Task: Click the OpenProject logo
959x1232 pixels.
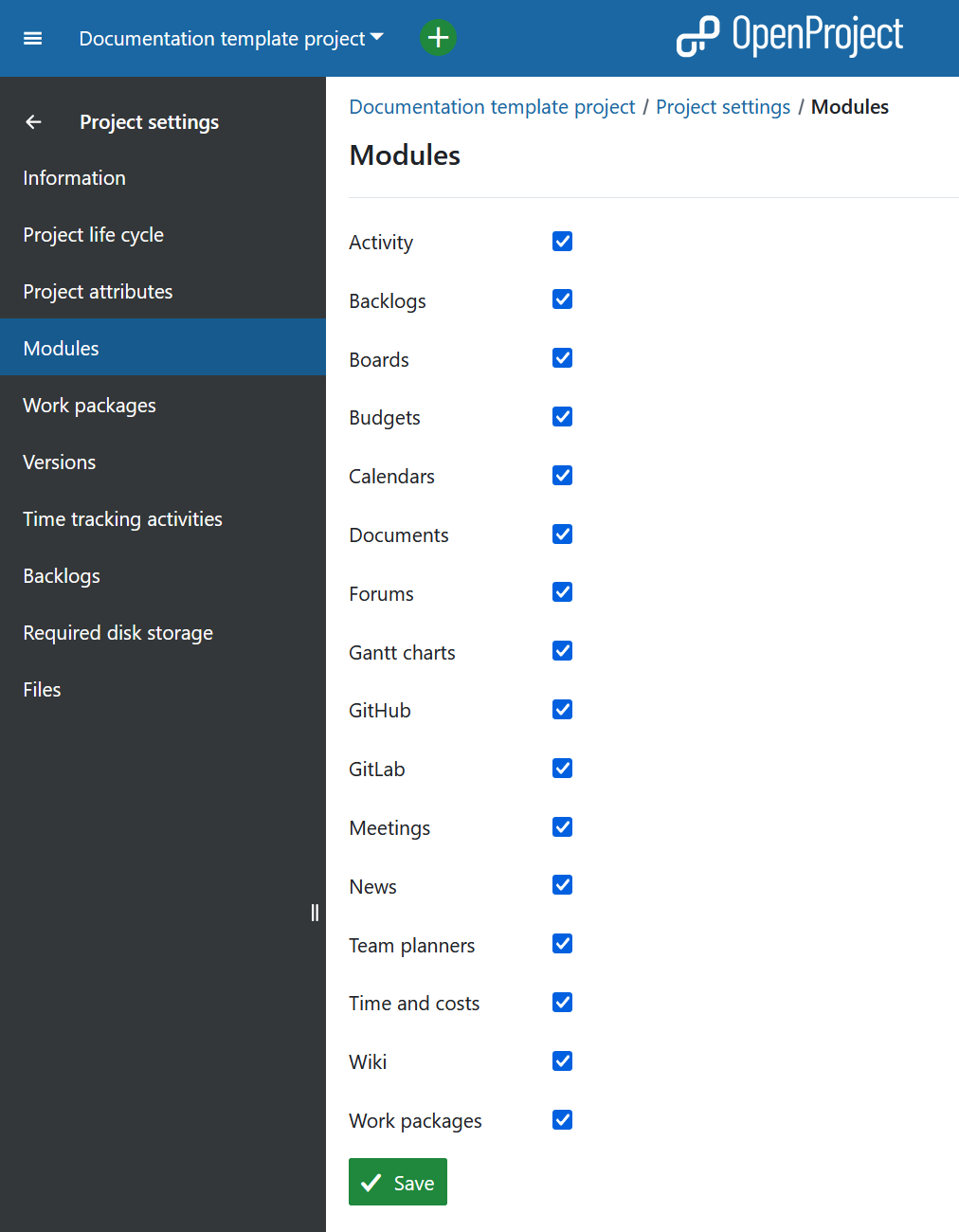Action: (x=789, y=36)
